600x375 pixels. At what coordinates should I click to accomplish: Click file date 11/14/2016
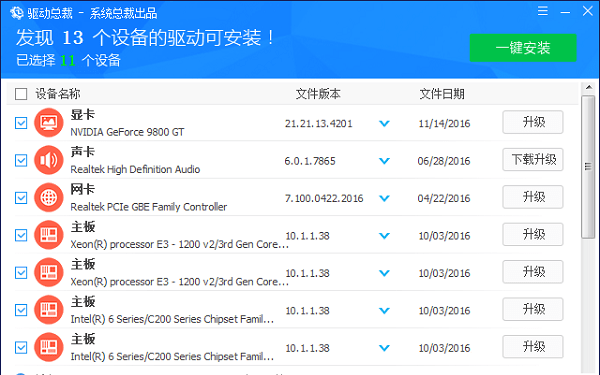pos(444,124)
